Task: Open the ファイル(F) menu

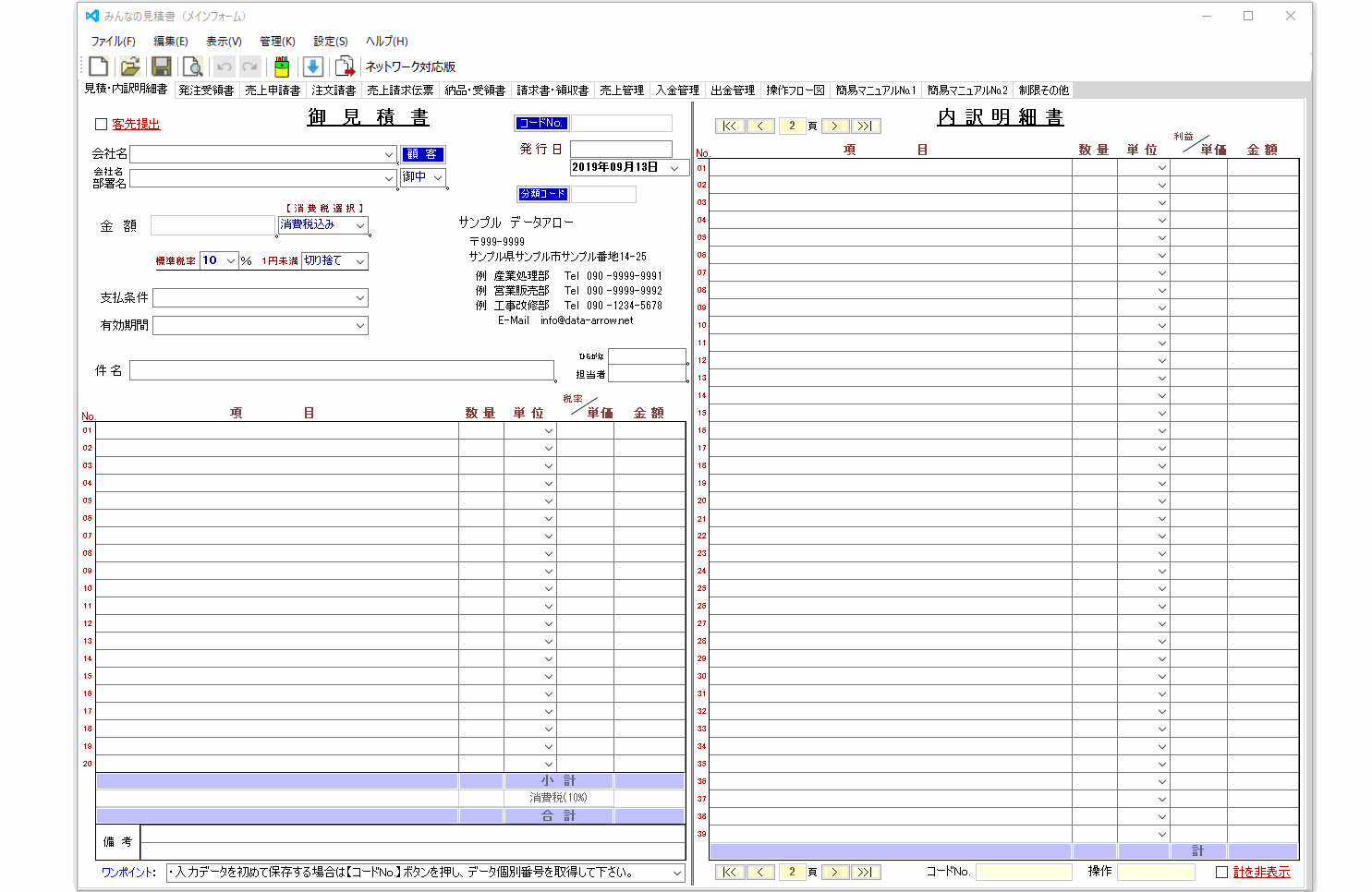Action: 113,42
